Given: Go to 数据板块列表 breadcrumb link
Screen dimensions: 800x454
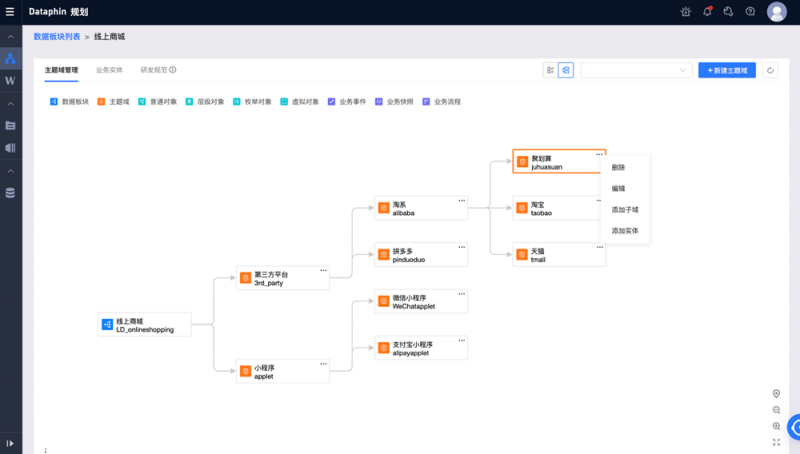Looking at the screenshot, I should 56,36.
